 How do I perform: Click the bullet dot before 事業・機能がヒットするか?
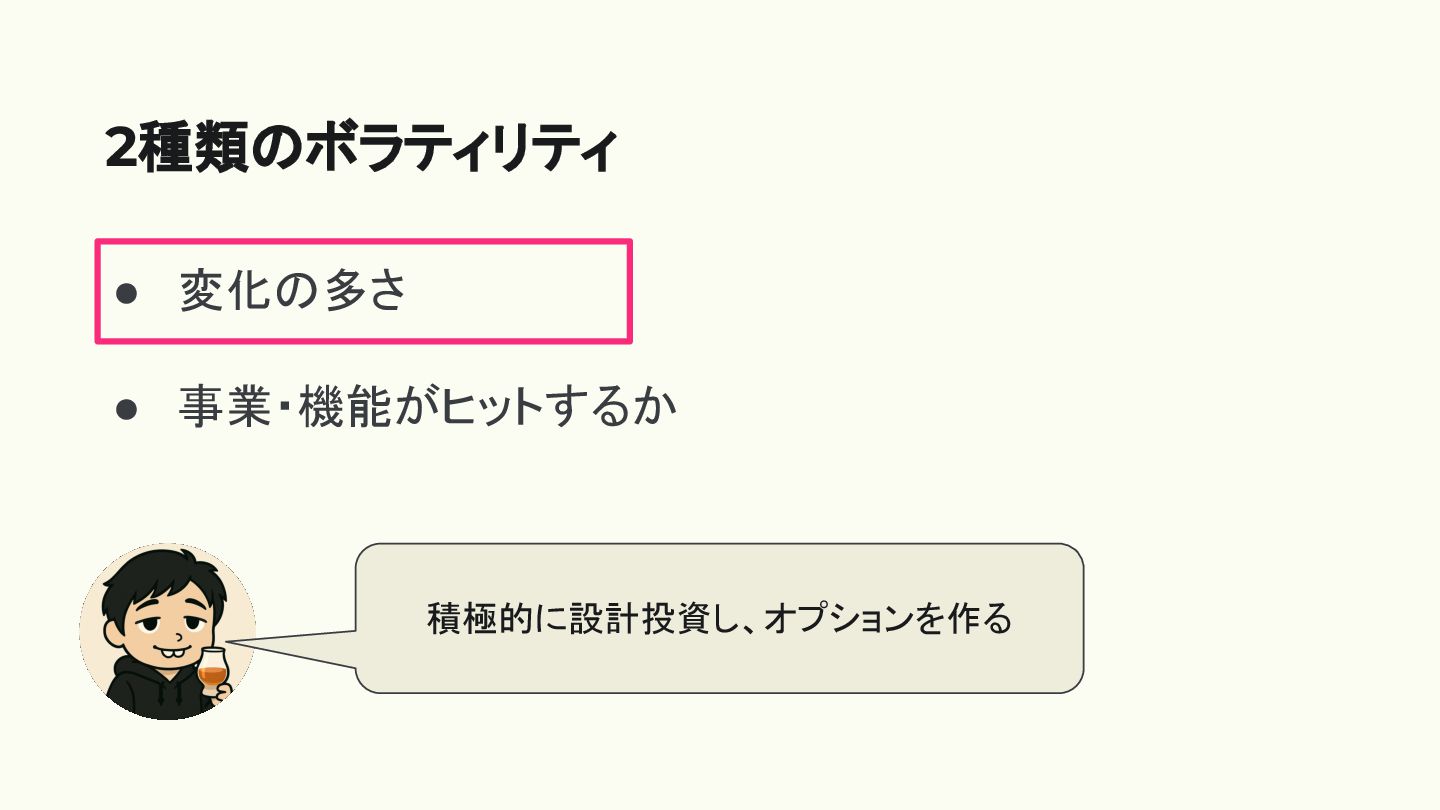tap(126, 410)
